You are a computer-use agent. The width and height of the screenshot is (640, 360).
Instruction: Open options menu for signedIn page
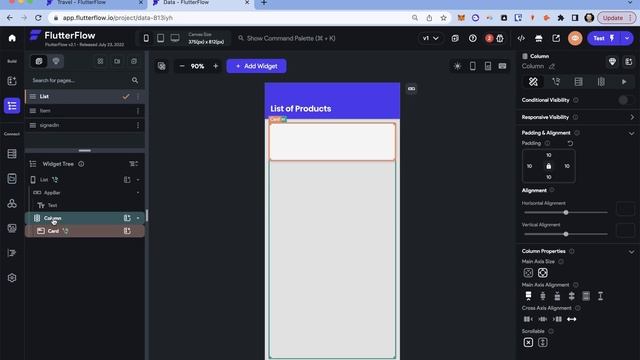click(138, 125)
